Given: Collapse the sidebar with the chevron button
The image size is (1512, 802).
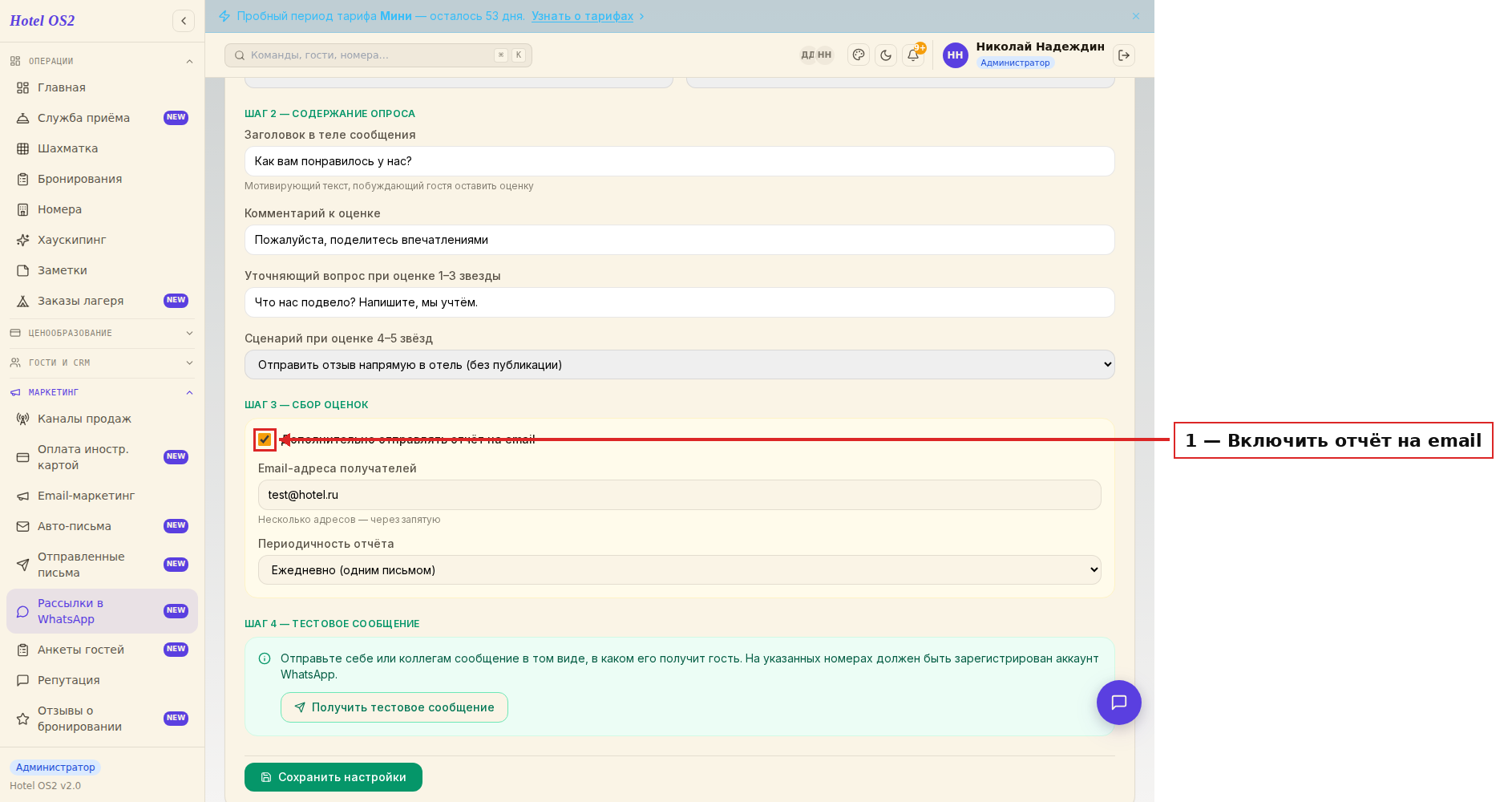Looking at the screenshot, I should tap(184, 21).
